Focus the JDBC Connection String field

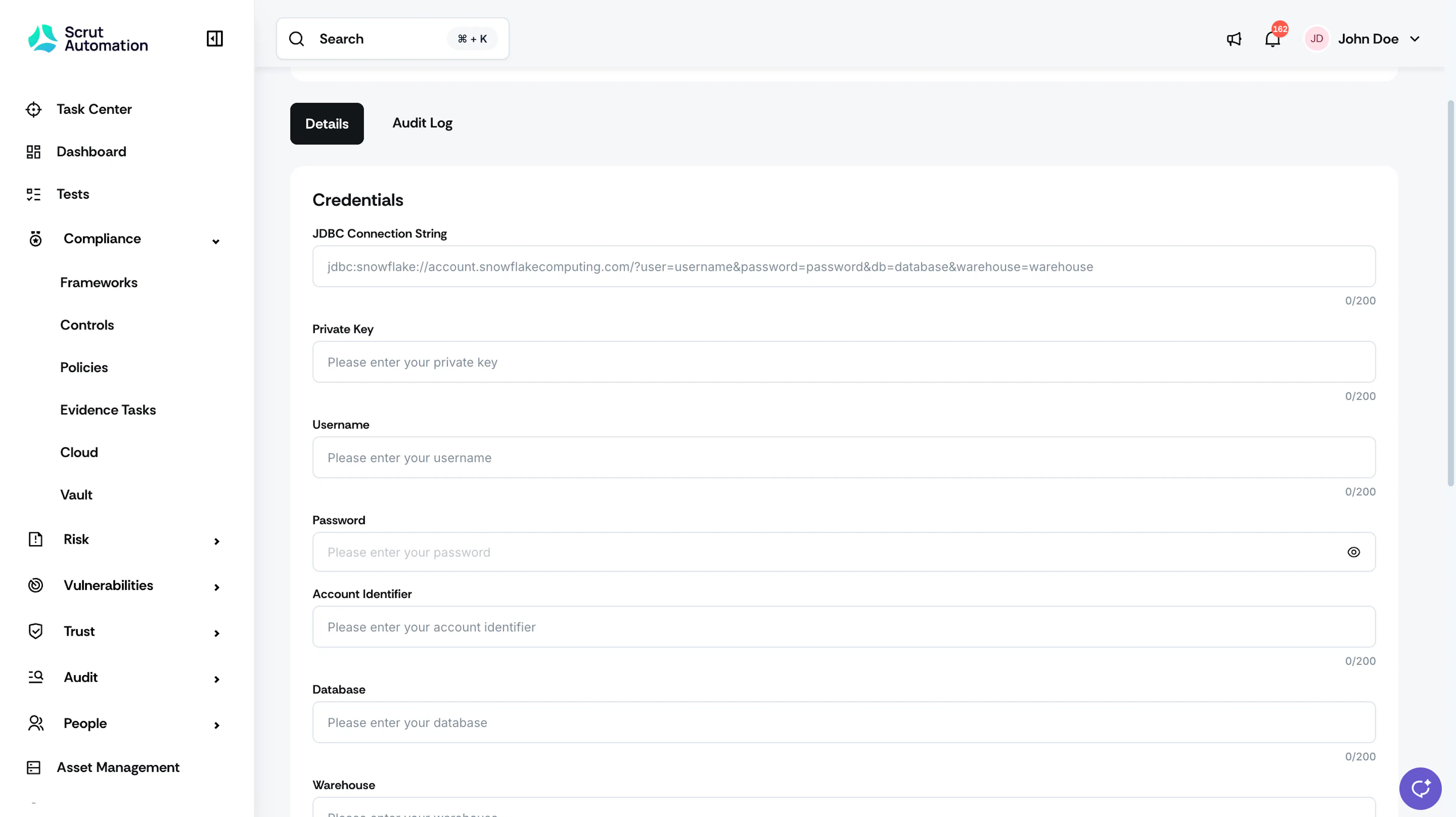843,266
